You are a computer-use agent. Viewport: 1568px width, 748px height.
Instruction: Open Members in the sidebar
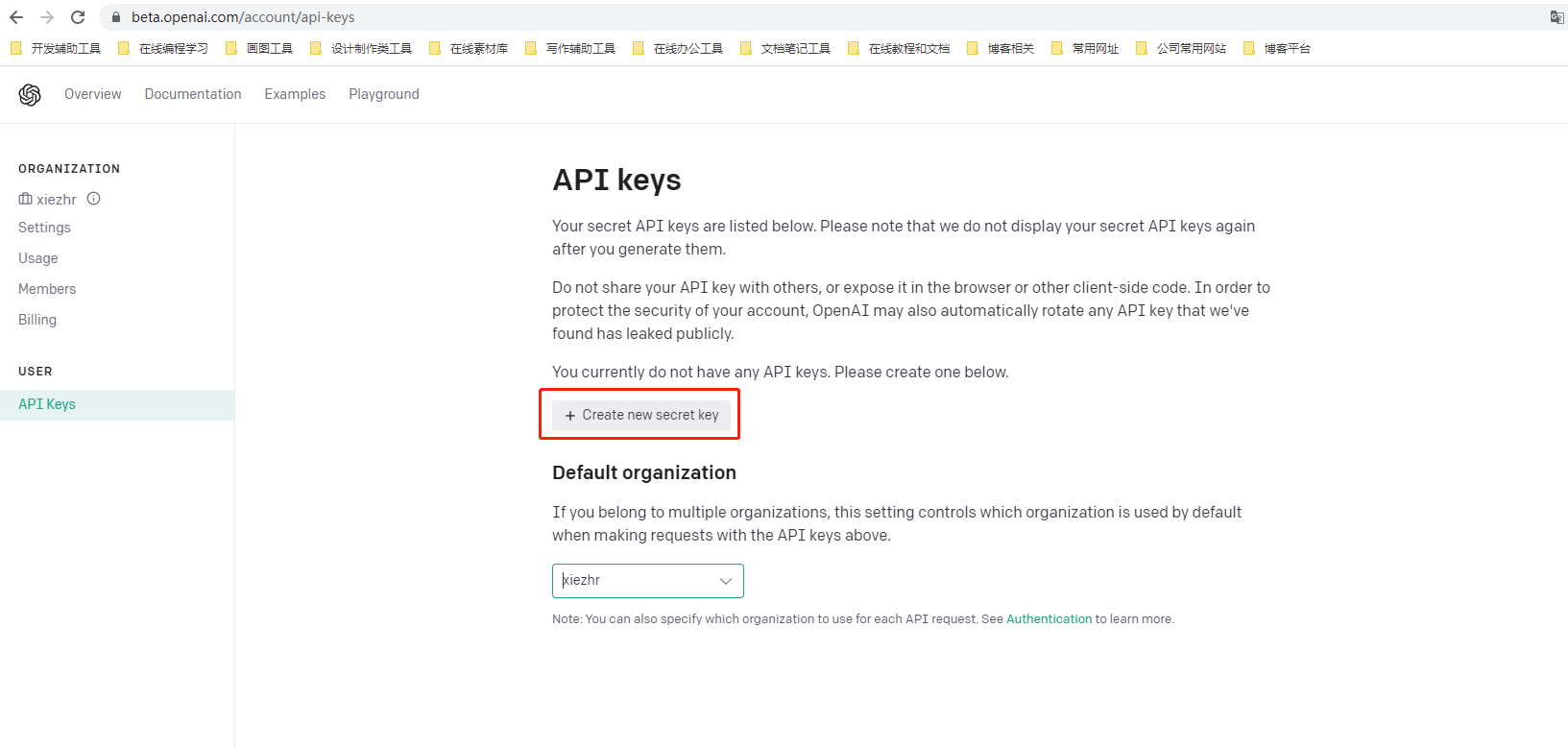point(47,289)
